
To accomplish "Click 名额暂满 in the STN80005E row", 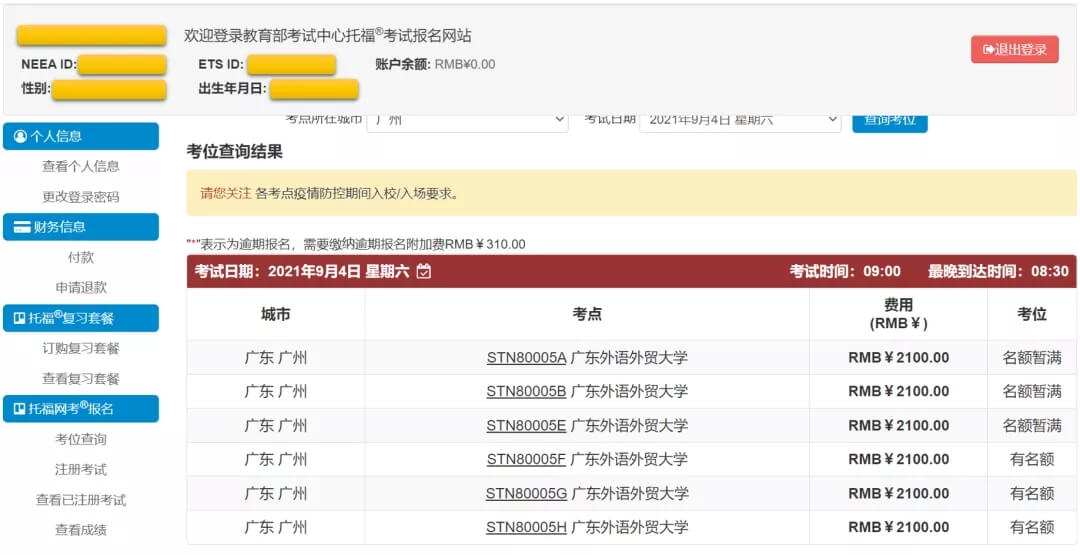I will [x=1032, y=426].
